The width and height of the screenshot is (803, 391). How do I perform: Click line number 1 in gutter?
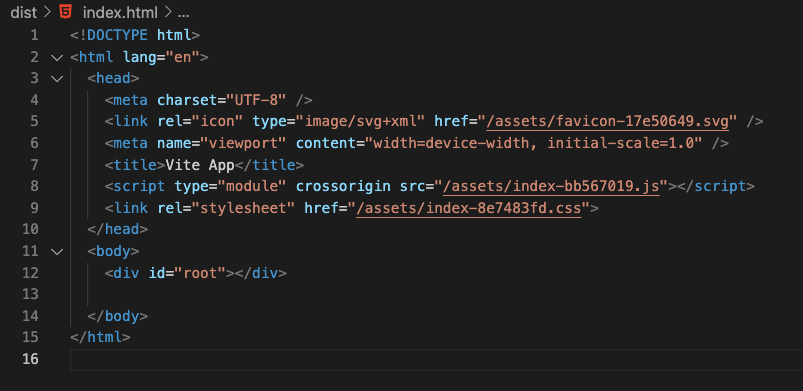[x=34, y=35]
